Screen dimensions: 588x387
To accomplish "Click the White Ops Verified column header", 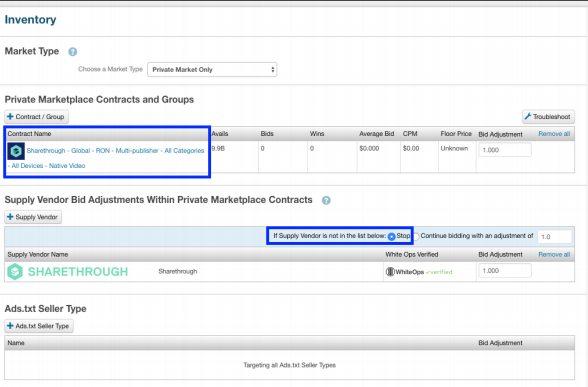I will tap(412, 255).
